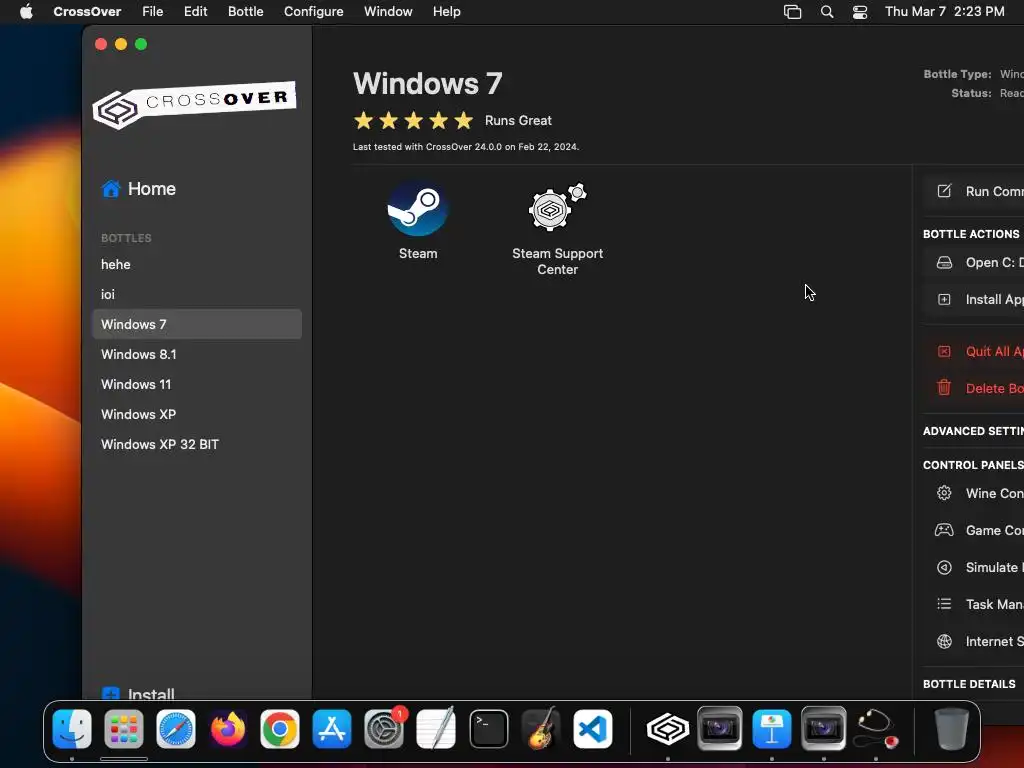Expand the Advanced Settings section

tap(973, 431)
